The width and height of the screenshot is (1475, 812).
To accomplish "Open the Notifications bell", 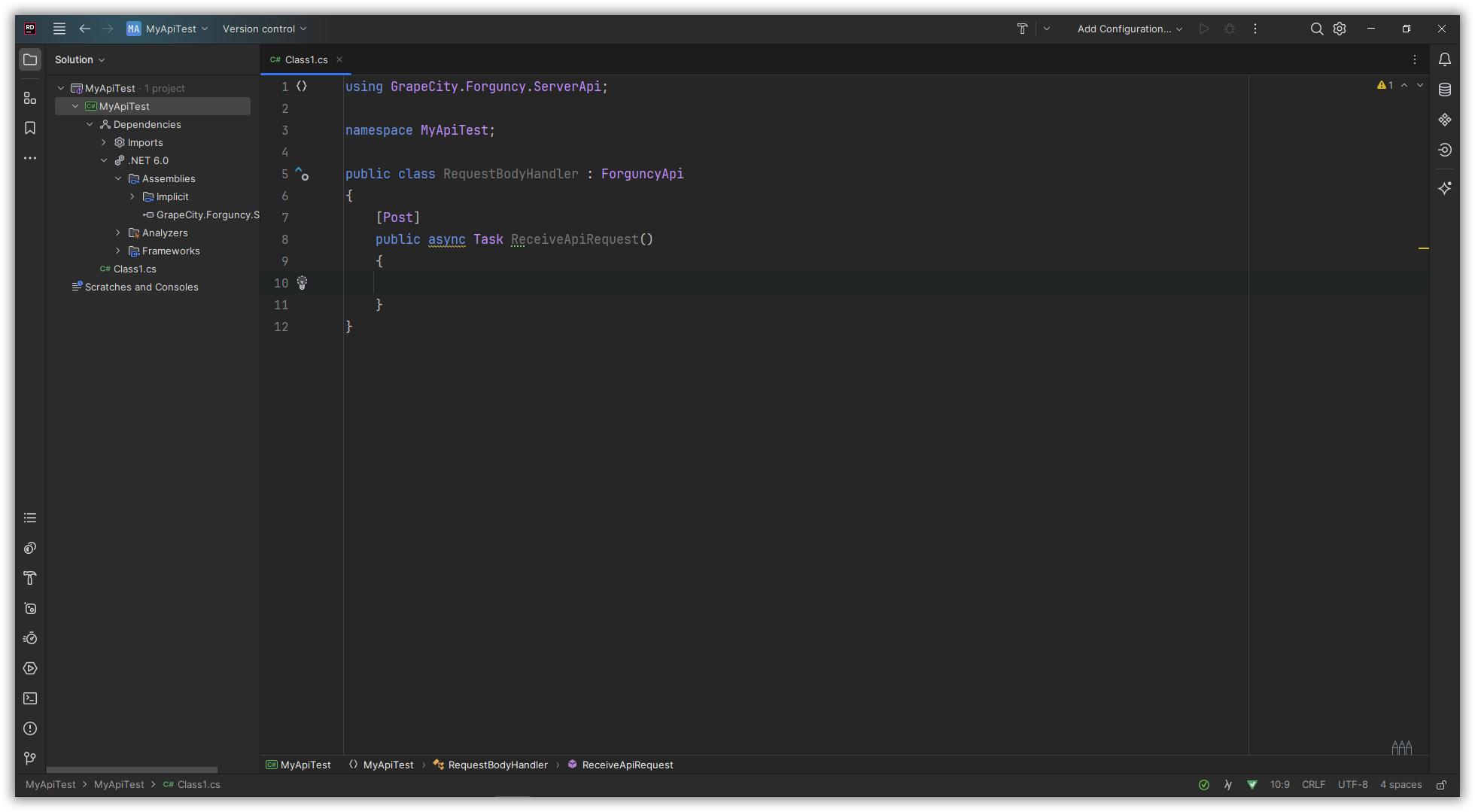I will tap(1445, 58).
